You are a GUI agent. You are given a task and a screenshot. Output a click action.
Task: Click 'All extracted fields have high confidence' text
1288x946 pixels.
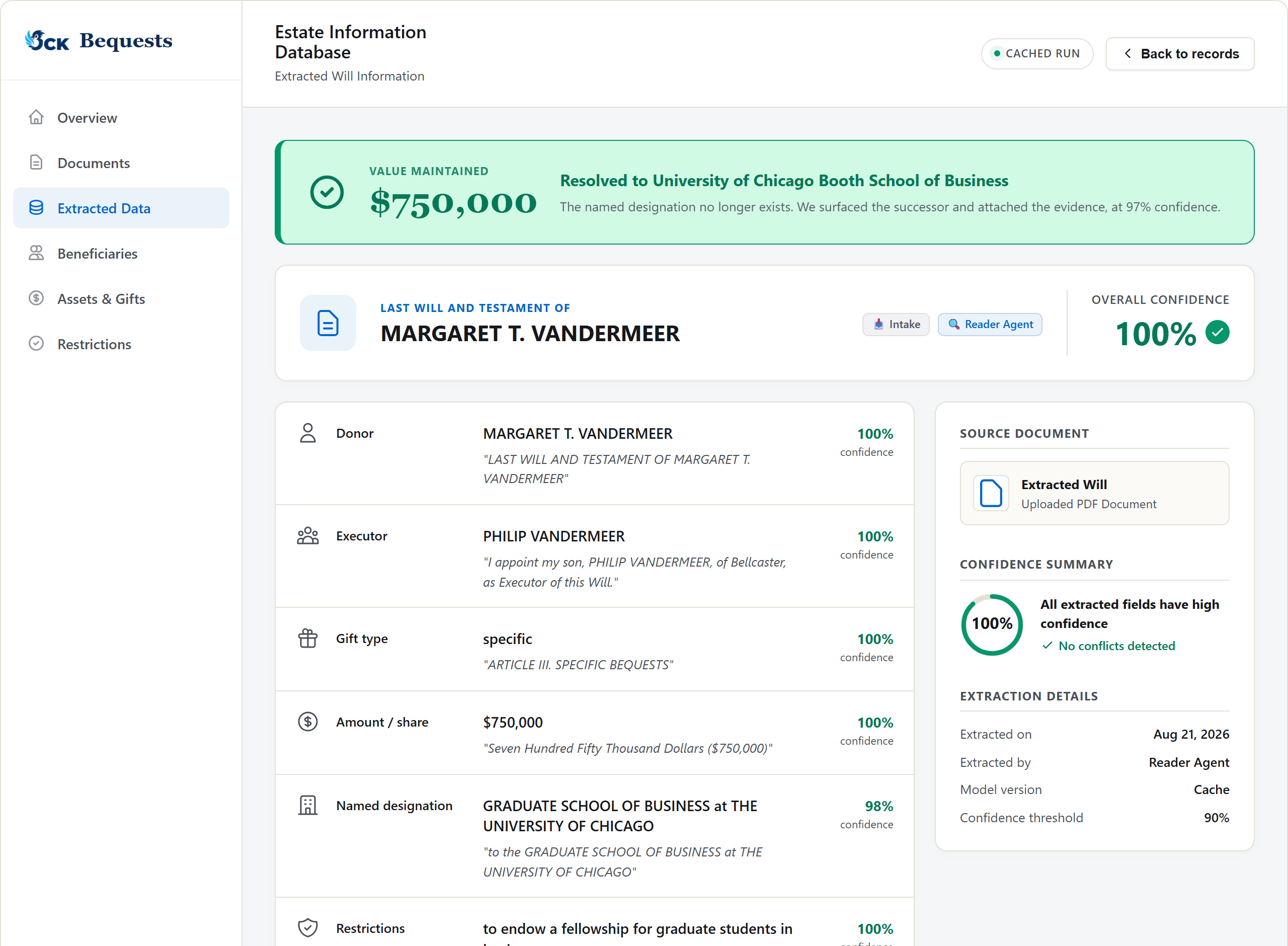coord(1130,614)
